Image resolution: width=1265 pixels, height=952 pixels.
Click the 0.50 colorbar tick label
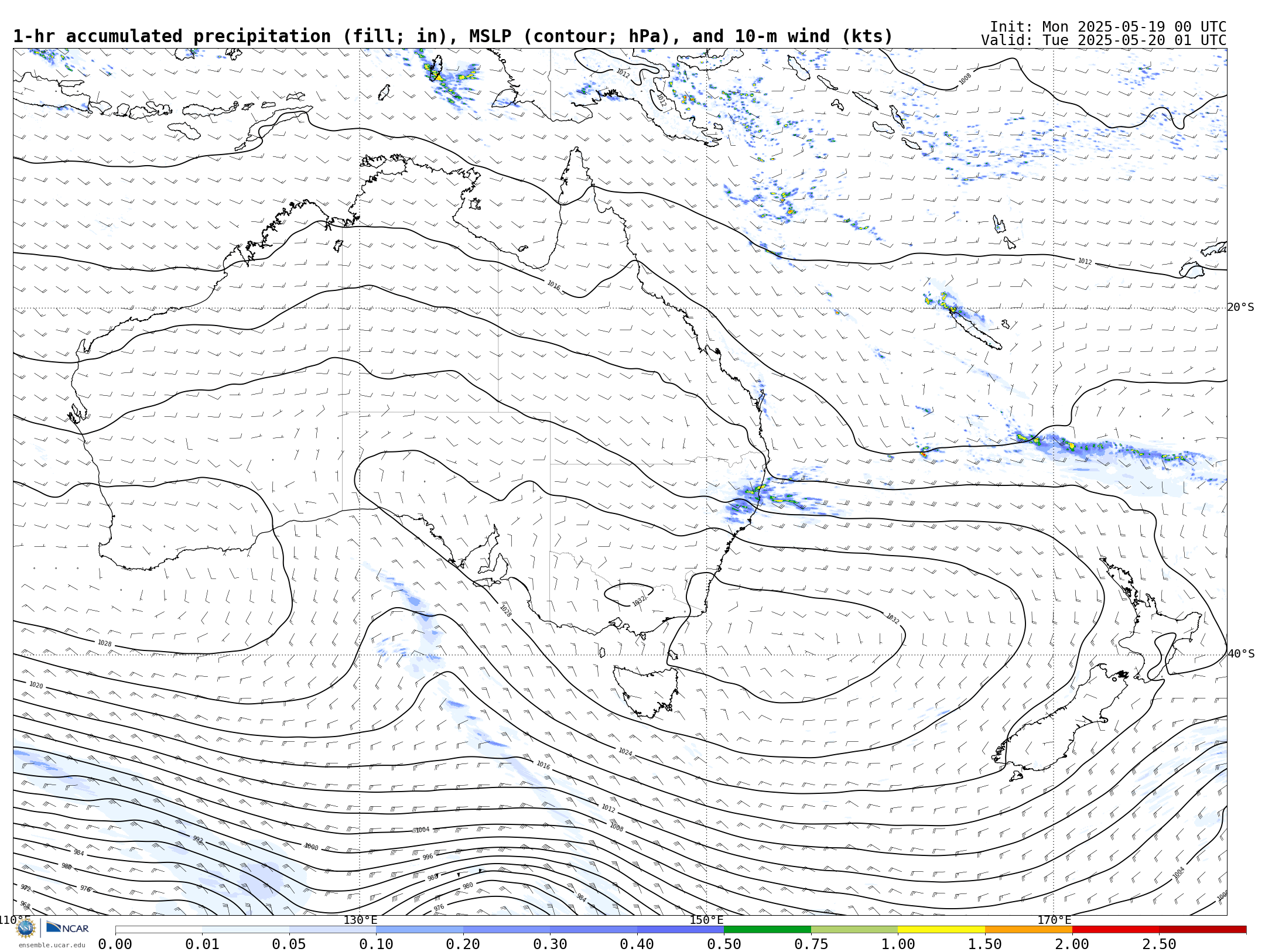724,944
